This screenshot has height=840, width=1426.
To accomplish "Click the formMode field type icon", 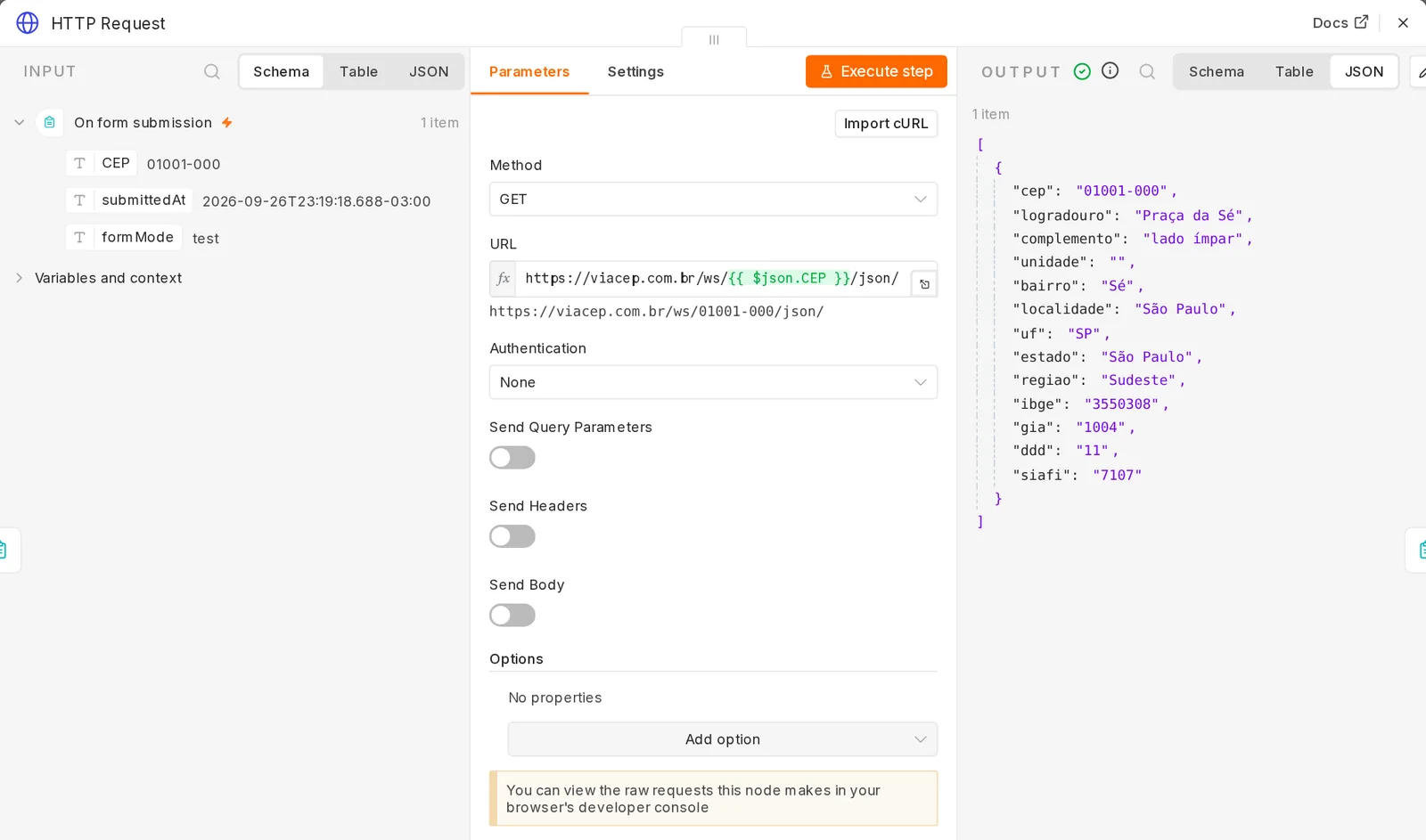I will [x=79, y=237].
